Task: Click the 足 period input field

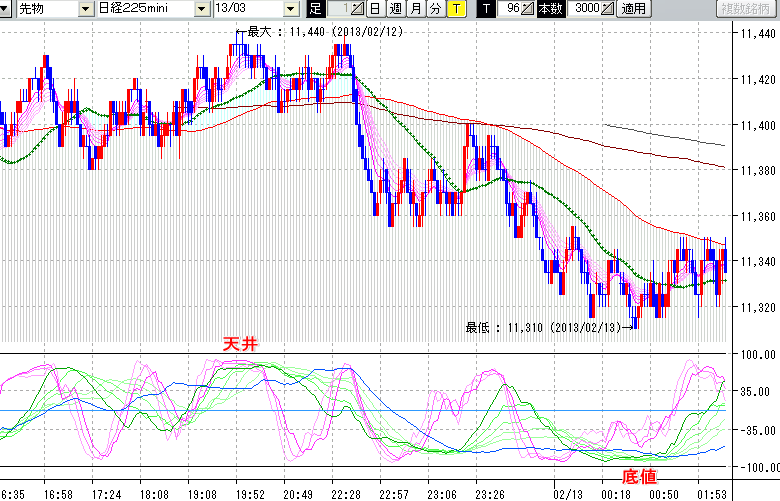Action: click(x=335, y=9)
